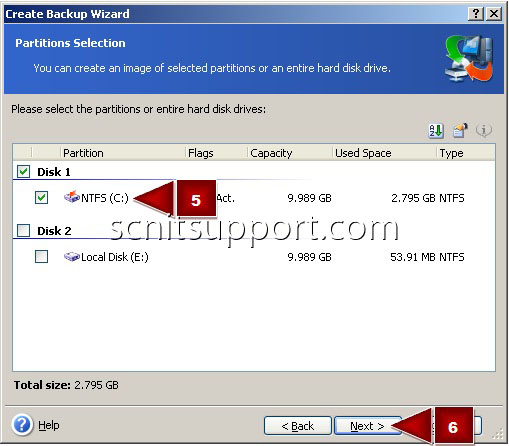Image resolution: width=509 pixels, height=446 pixels.
Task: Close the Create Backup Wizard window
Action: (494, 14)
